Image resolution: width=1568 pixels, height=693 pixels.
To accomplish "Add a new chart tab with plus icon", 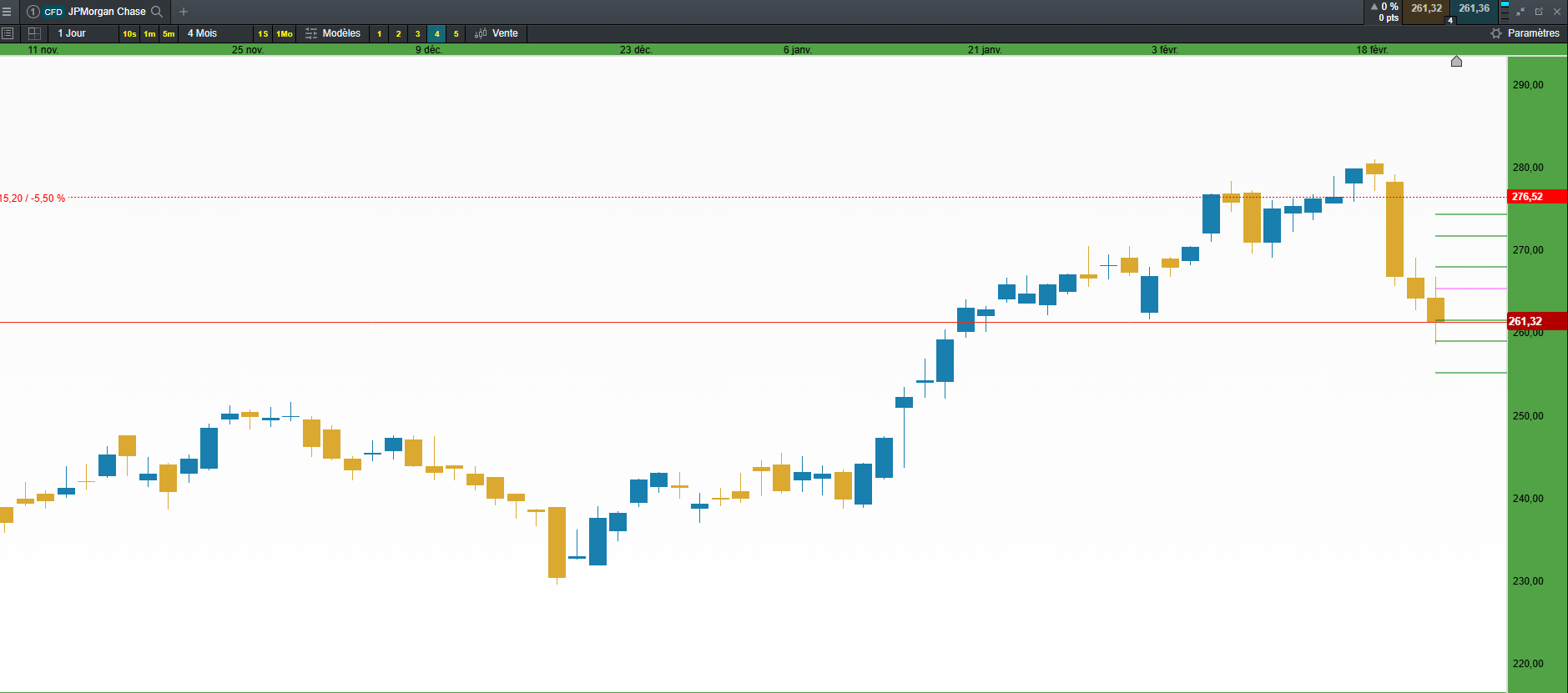I will tap(184, 12).
